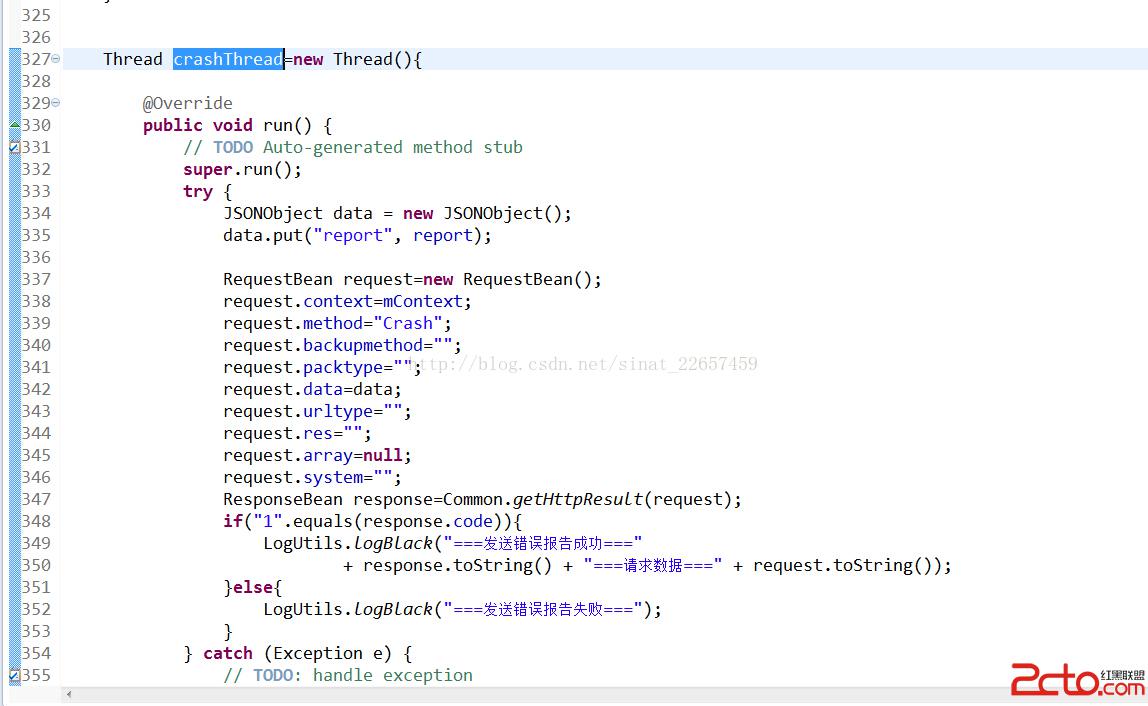
Task: Click the 'null' keyword in request.array
Action: (x=383, y=455)
